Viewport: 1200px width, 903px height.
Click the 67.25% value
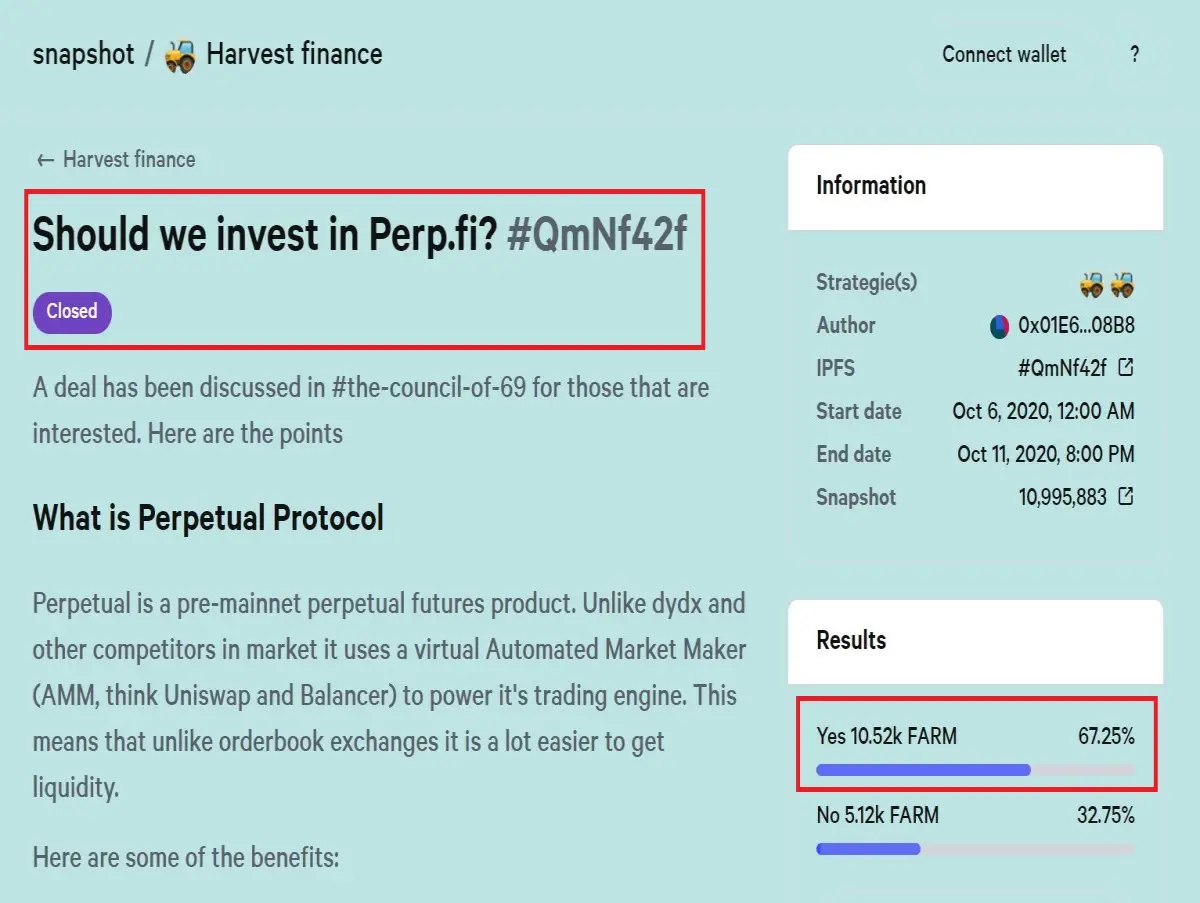[1106, 737]
